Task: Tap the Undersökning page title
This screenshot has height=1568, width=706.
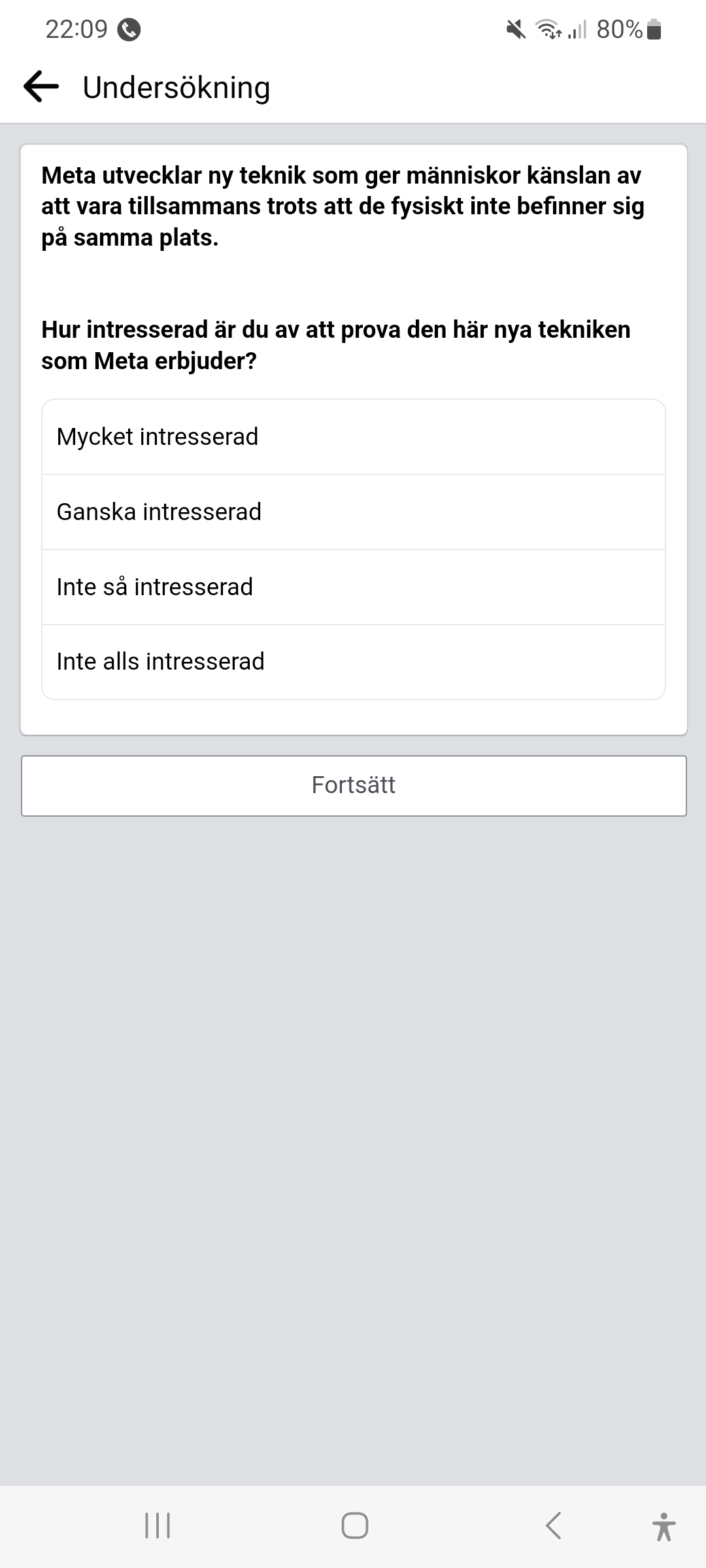Action: (x=176, y=88)
